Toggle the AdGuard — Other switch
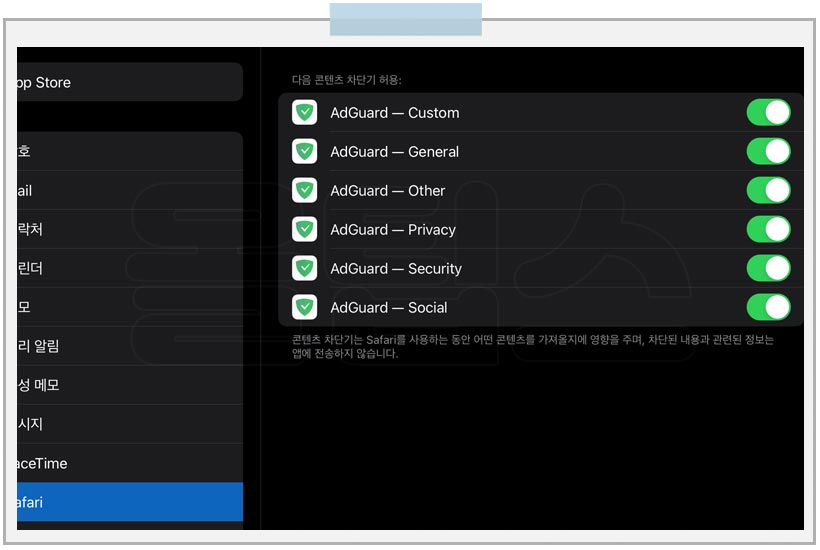Screen dimensions: 820x550 pos(768,190)
